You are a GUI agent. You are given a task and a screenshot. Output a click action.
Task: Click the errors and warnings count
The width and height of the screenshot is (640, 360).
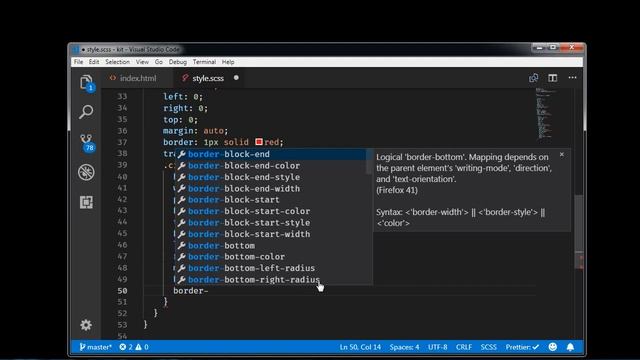click(134, 347)
